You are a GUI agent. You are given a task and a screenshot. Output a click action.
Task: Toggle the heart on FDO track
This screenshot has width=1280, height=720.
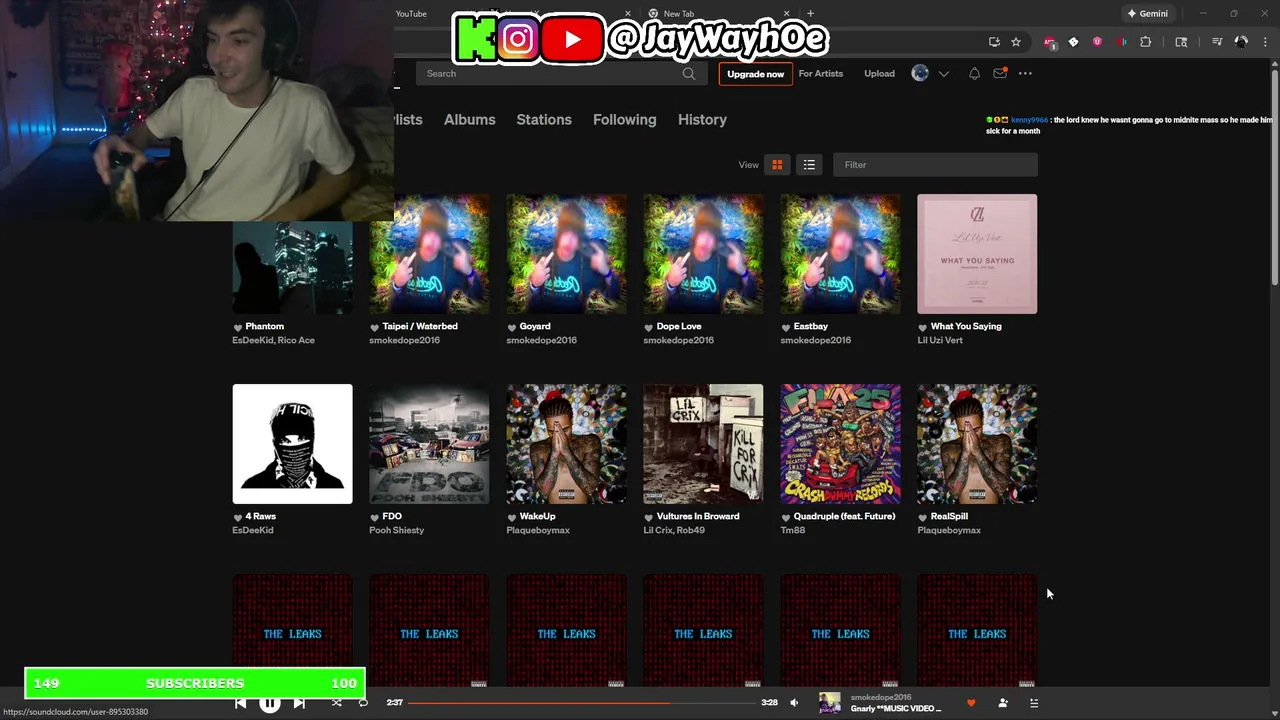[x=375, y=517]
